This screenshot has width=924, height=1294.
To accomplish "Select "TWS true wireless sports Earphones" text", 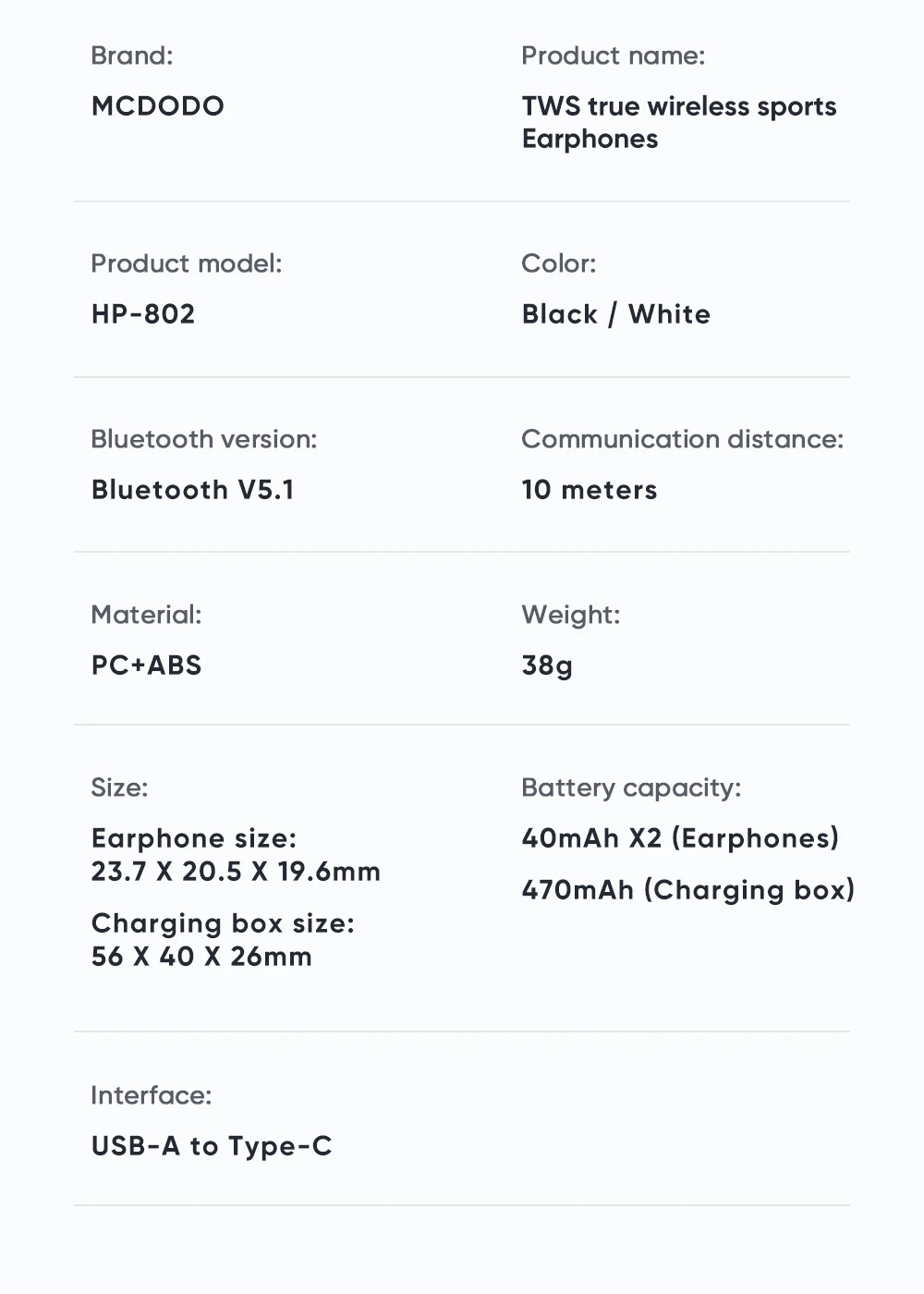I will [678, 122].
